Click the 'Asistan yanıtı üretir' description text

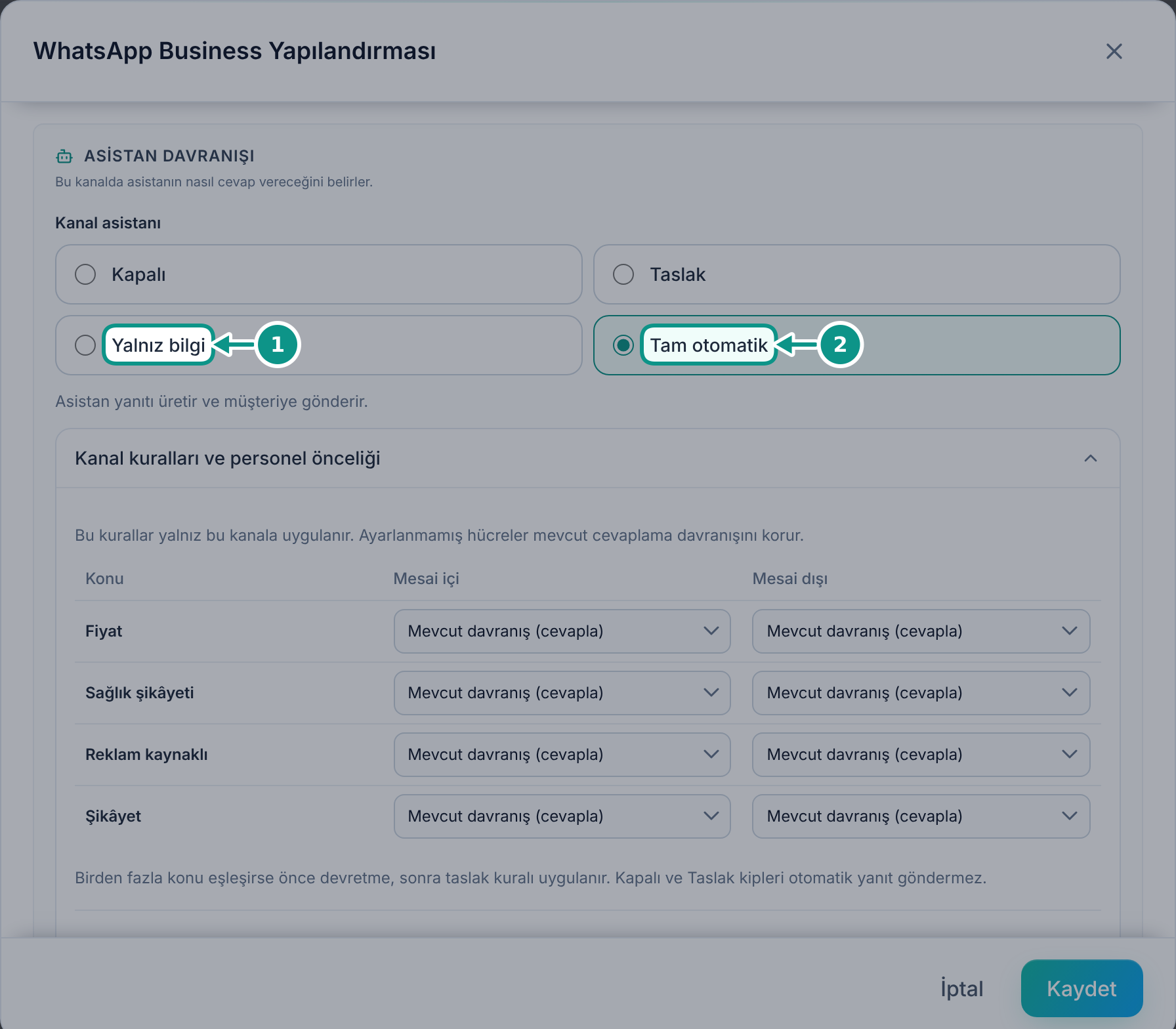coord(211,402)
